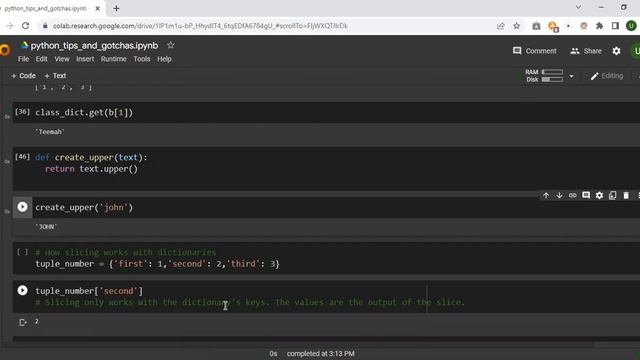Click the cell containing class_dict.get(b[1])
Image resolution: width=640 pixels, height=360 pixels.
pos(327,113)
